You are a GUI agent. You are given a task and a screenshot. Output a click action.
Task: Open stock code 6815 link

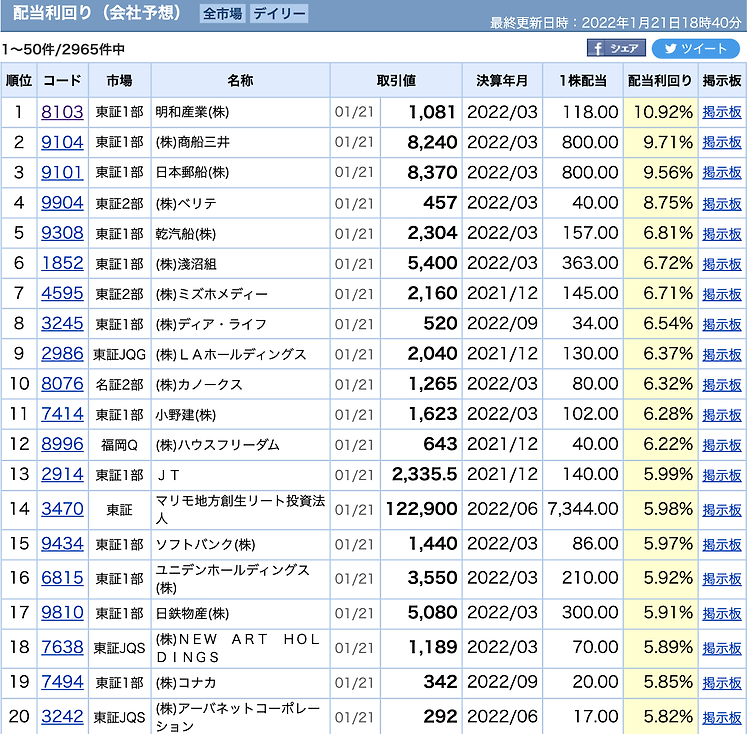click(62, 578)
